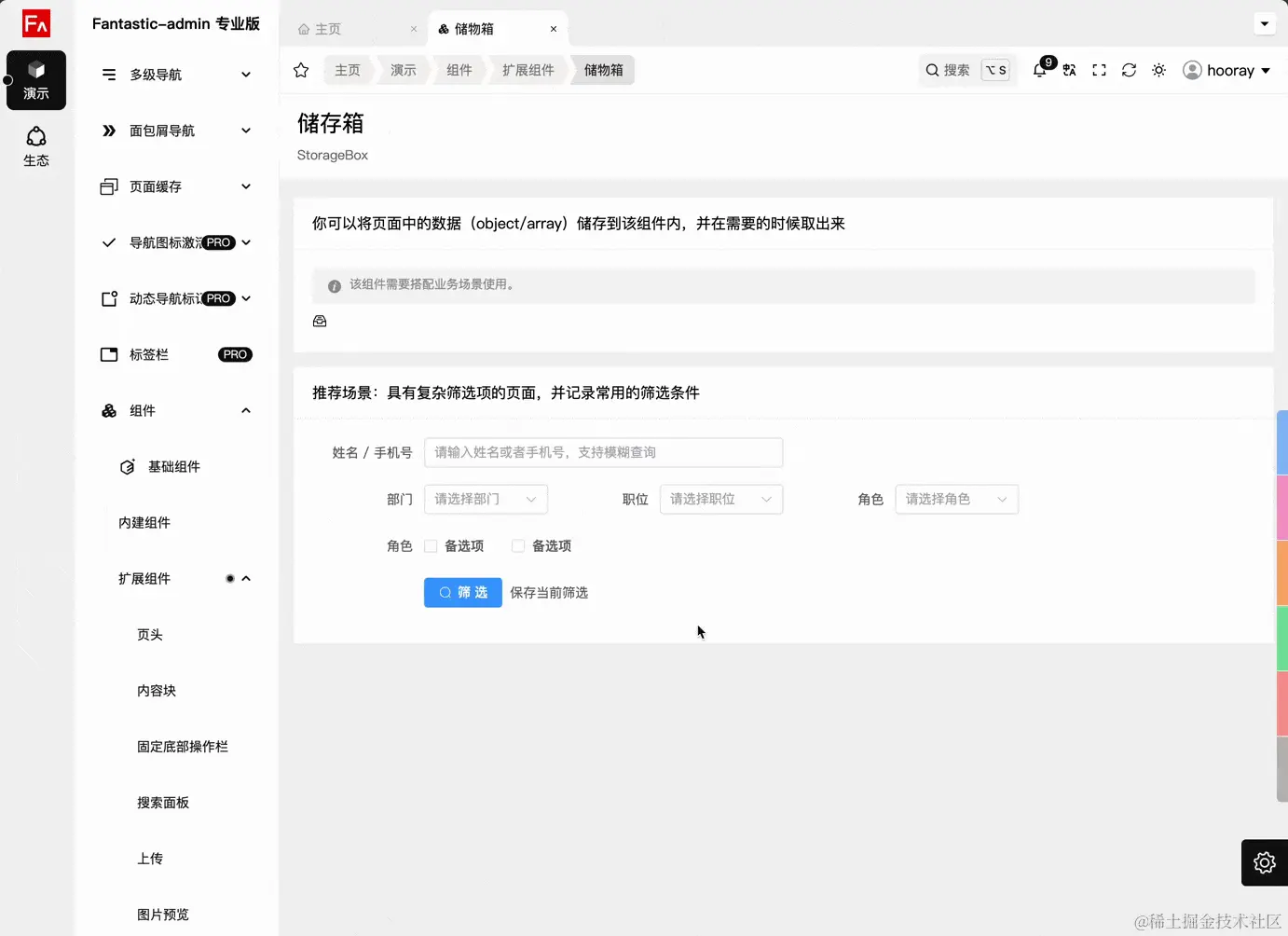Screen dimensions: 1288x936
Task: Focus the 姓名 / 手机号 input field
Action: [604, 452]
